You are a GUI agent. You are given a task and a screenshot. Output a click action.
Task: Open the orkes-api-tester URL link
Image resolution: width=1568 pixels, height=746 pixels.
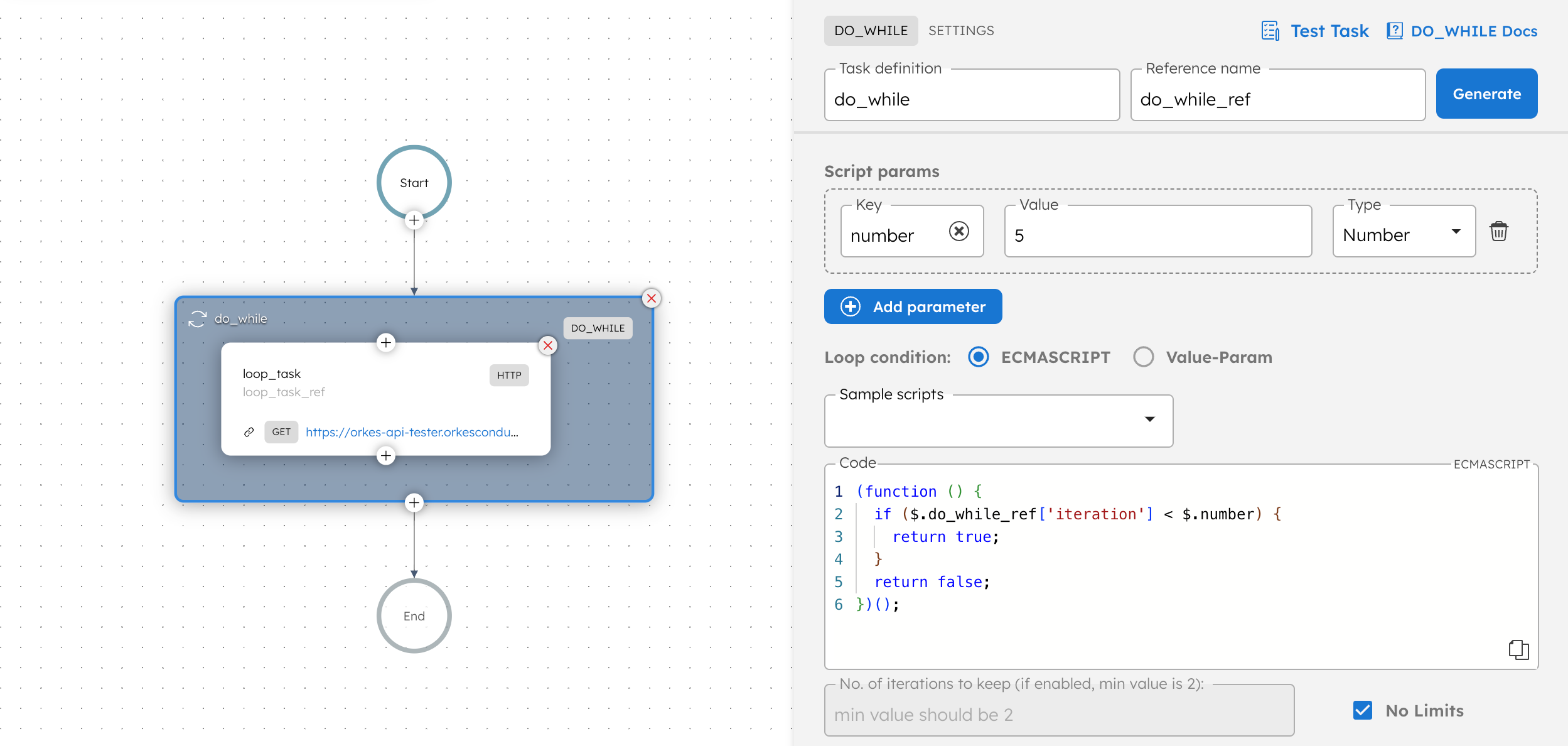coord(412,432)
